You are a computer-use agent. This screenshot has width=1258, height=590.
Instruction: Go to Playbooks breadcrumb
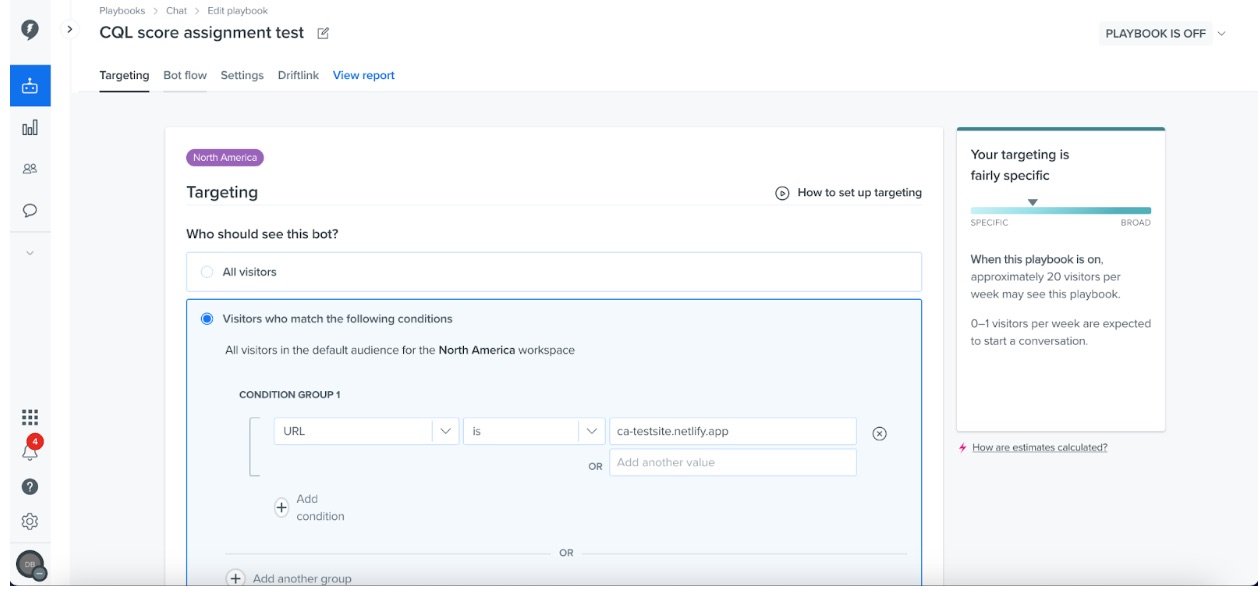coord(122,11)
